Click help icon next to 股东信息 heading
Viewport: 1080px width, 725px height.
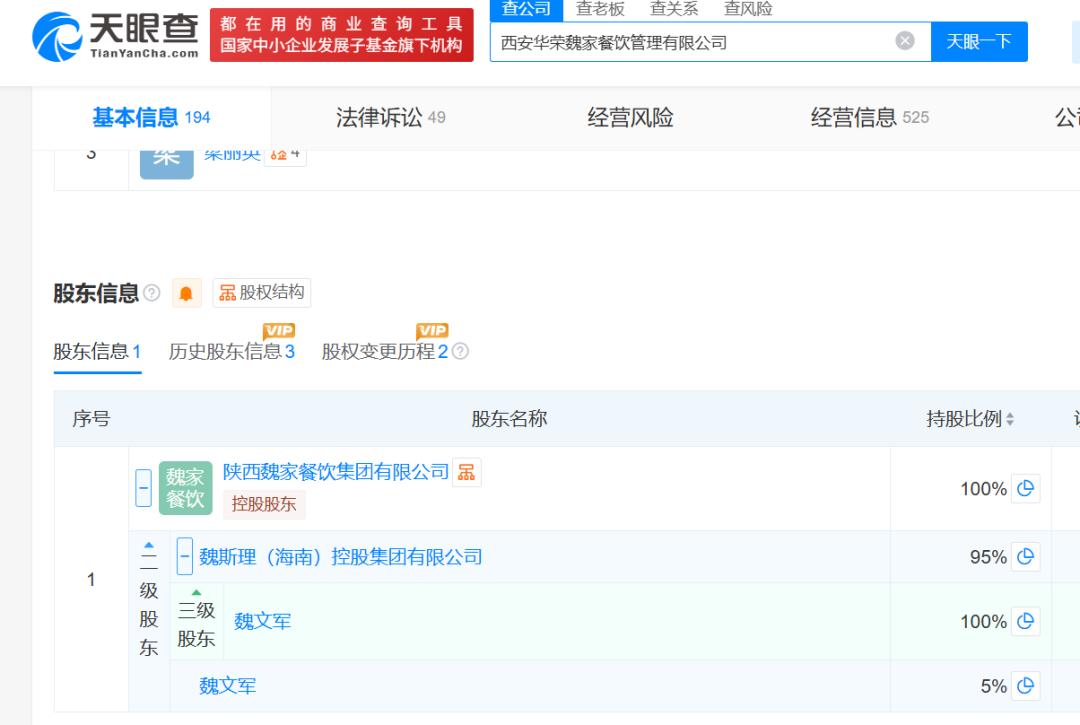(152, 293)
